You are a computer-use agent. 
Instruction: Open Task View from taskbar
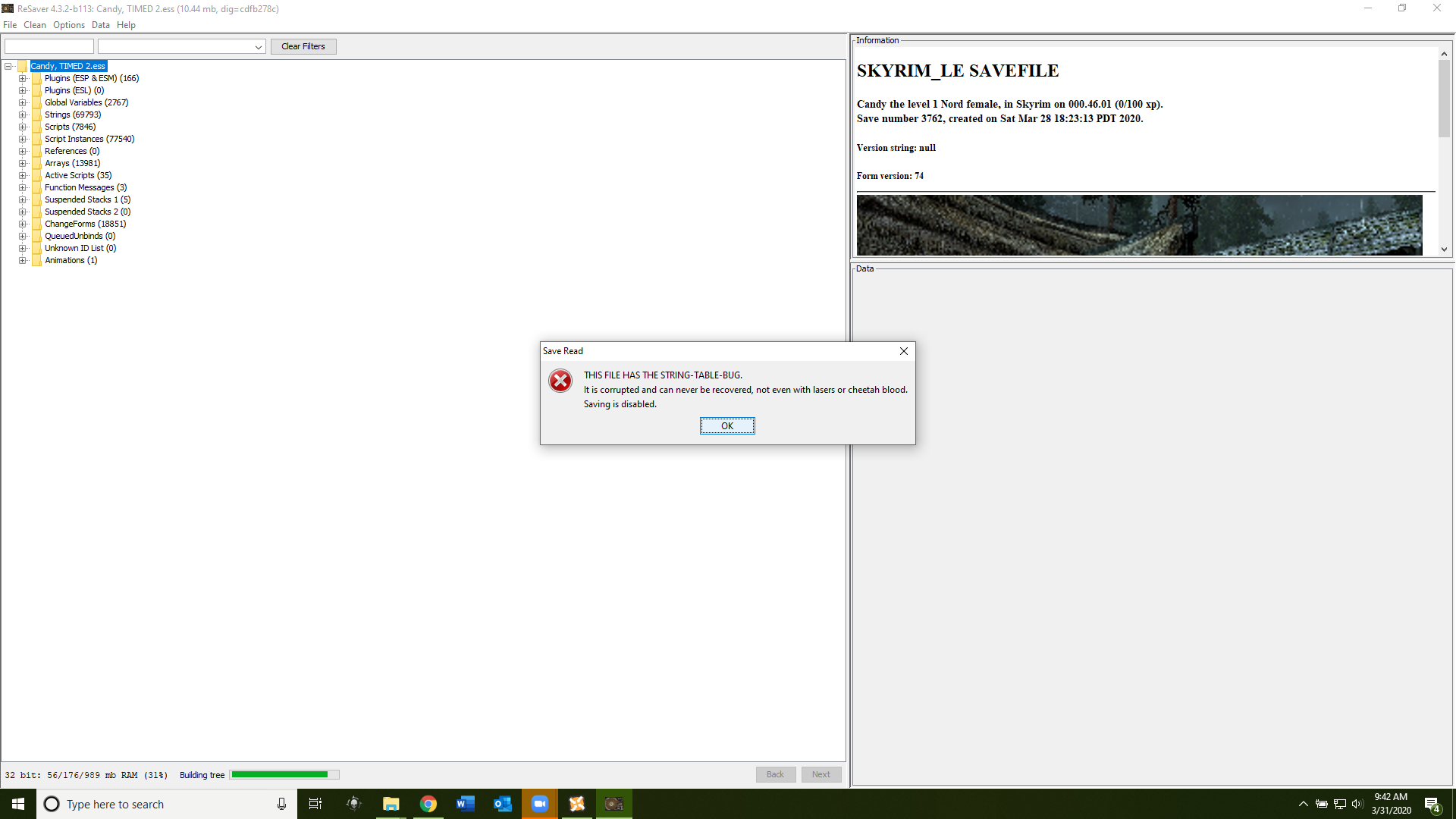(x=315, y=804)
